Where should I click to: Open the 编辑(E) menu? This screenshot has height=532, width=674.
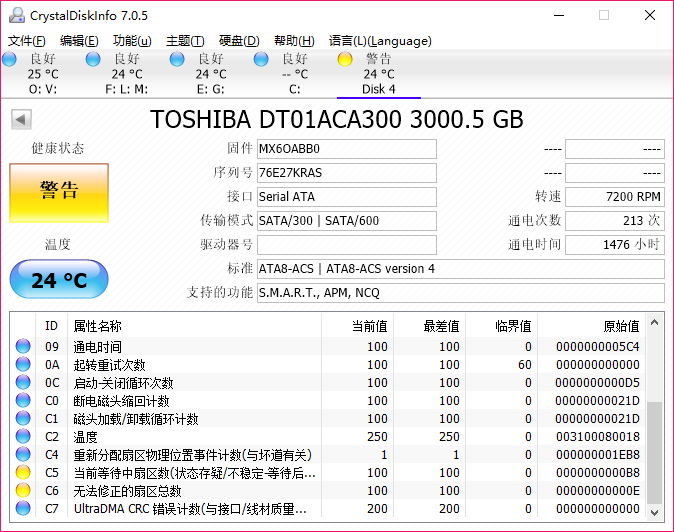(x=79, y=41)
